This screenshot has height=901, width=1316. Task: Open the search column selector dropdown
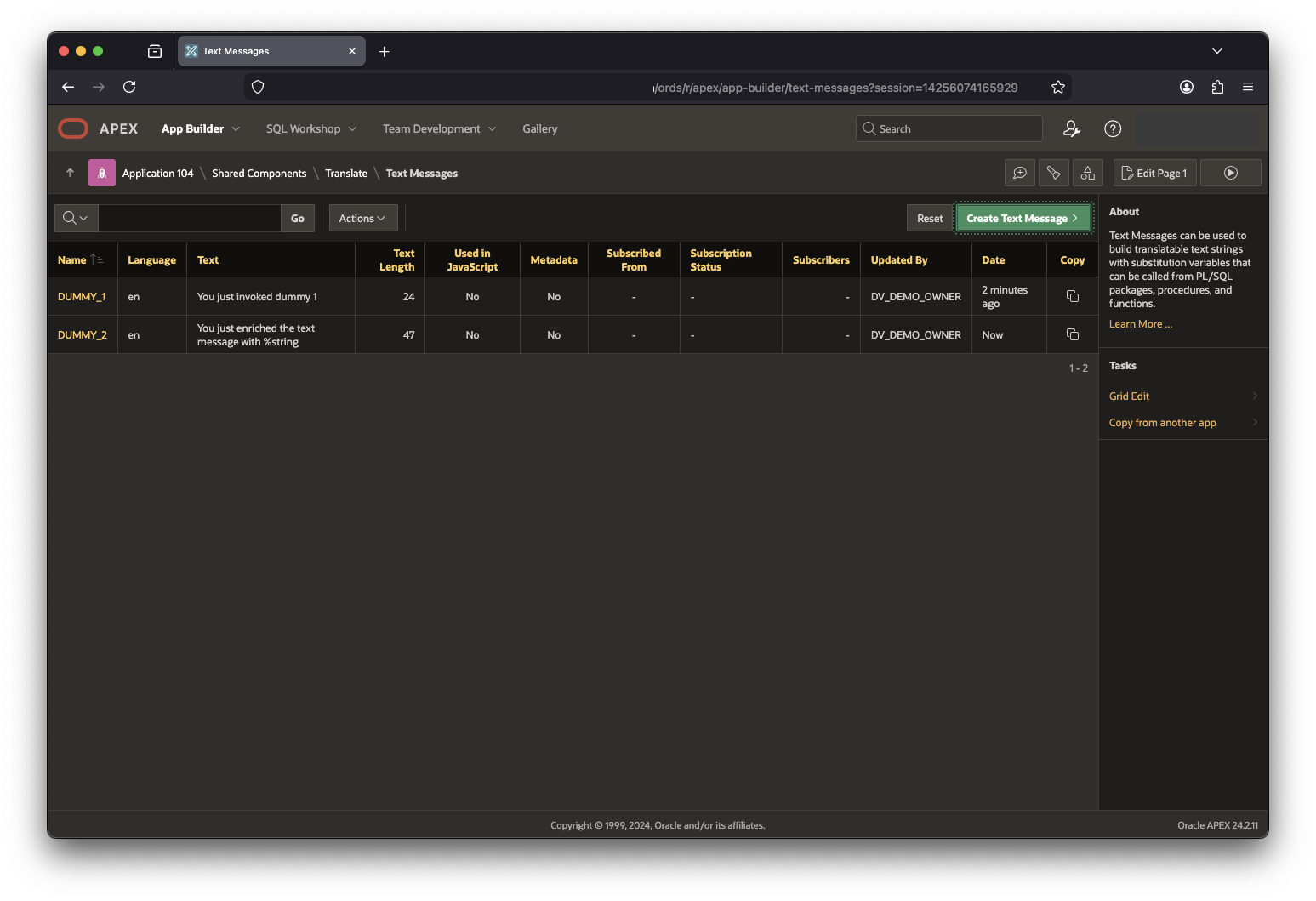pyautogui.click(x=76, y=218)
